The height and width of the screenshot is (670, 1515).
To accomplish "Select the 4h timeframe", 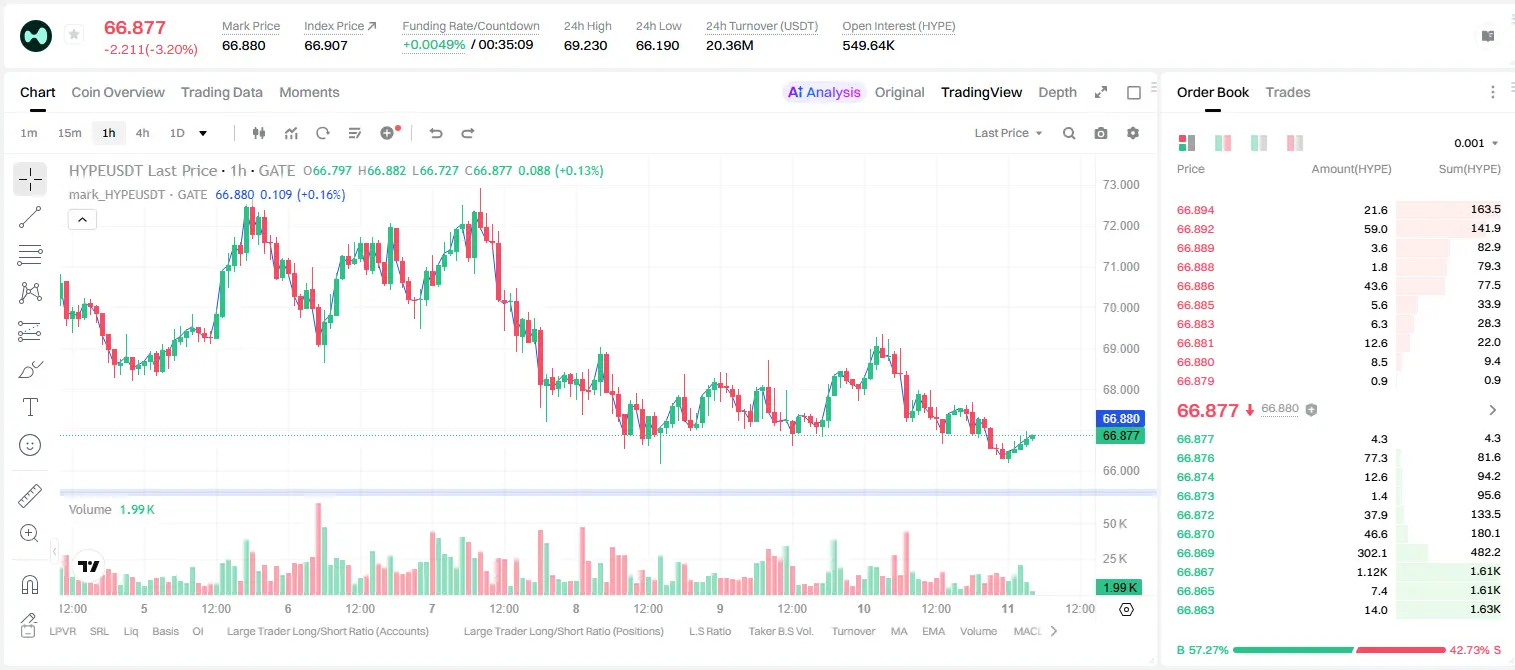I will pyautogui.click(x=143, y=133).
